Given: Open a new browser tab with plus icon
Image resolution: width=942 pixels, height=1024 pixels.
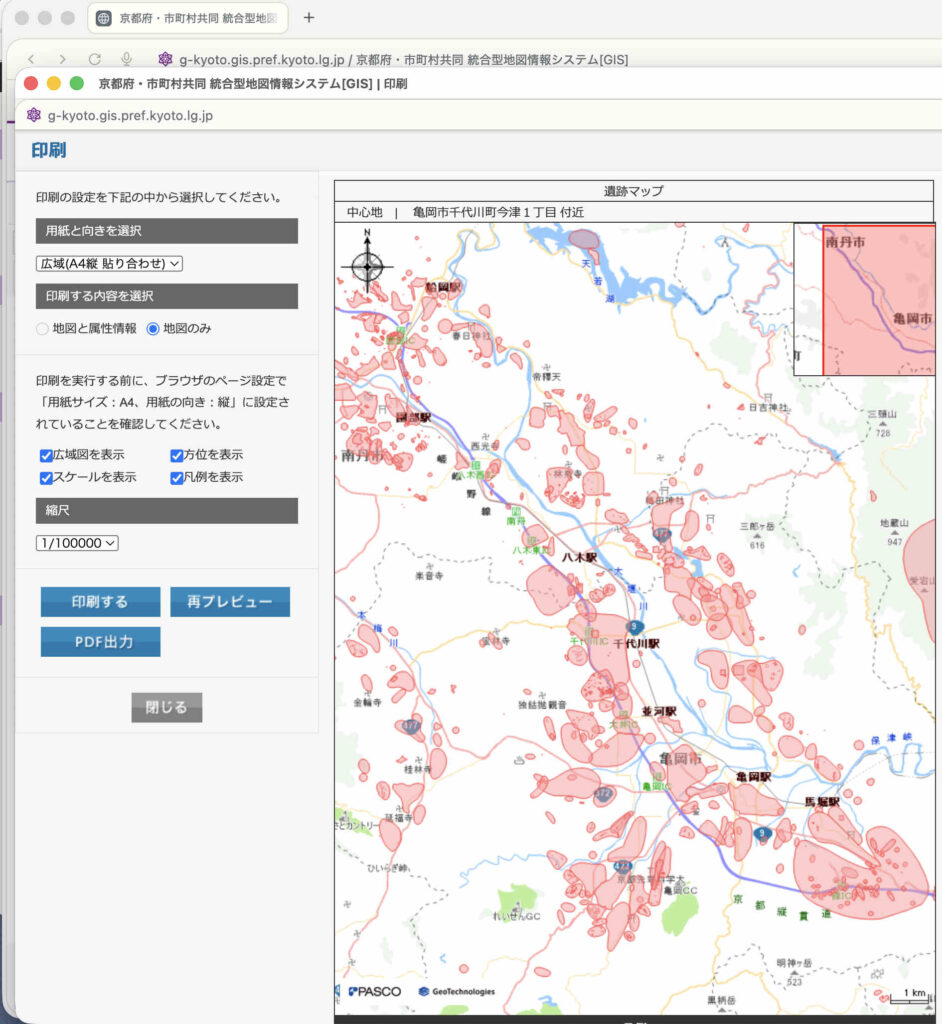Looking at the screenshot, I should (x=309, y=18).
